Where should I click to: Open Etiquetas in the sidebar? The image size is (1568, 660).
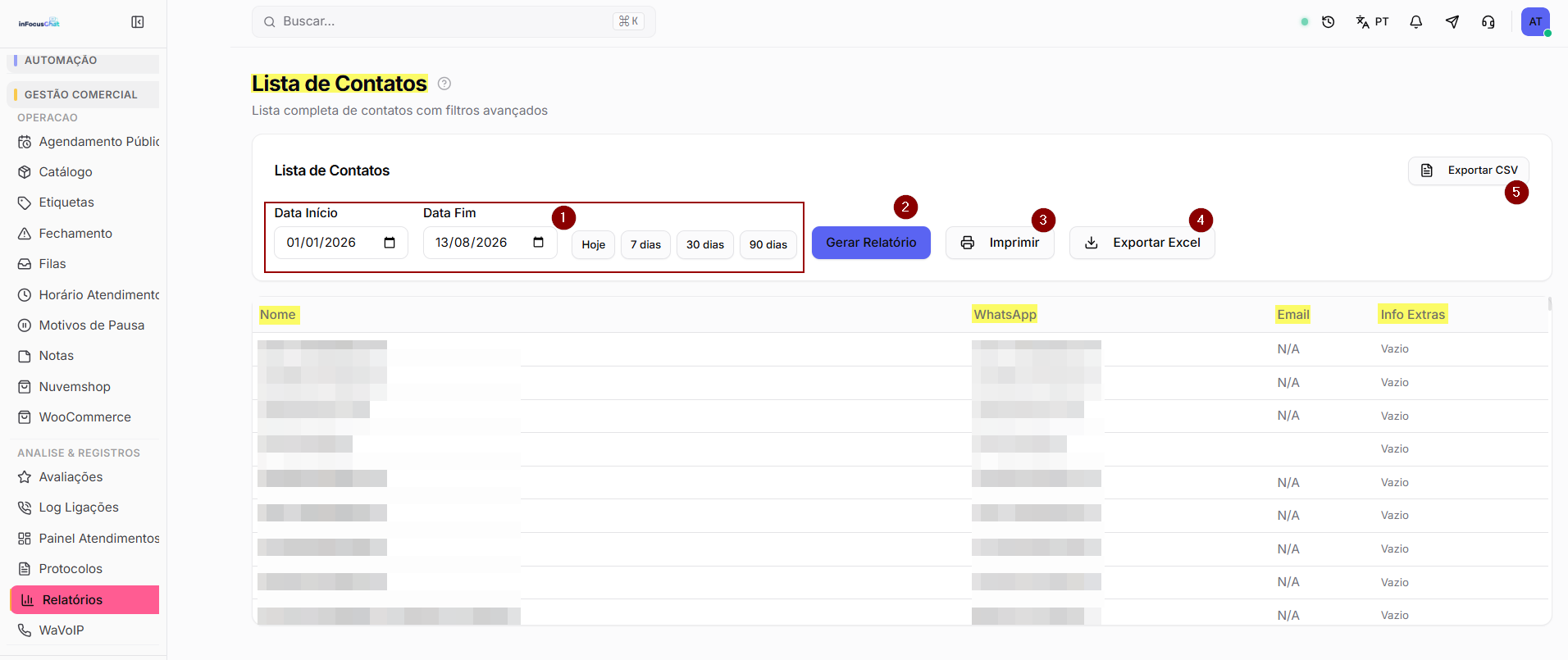point(66,203)
